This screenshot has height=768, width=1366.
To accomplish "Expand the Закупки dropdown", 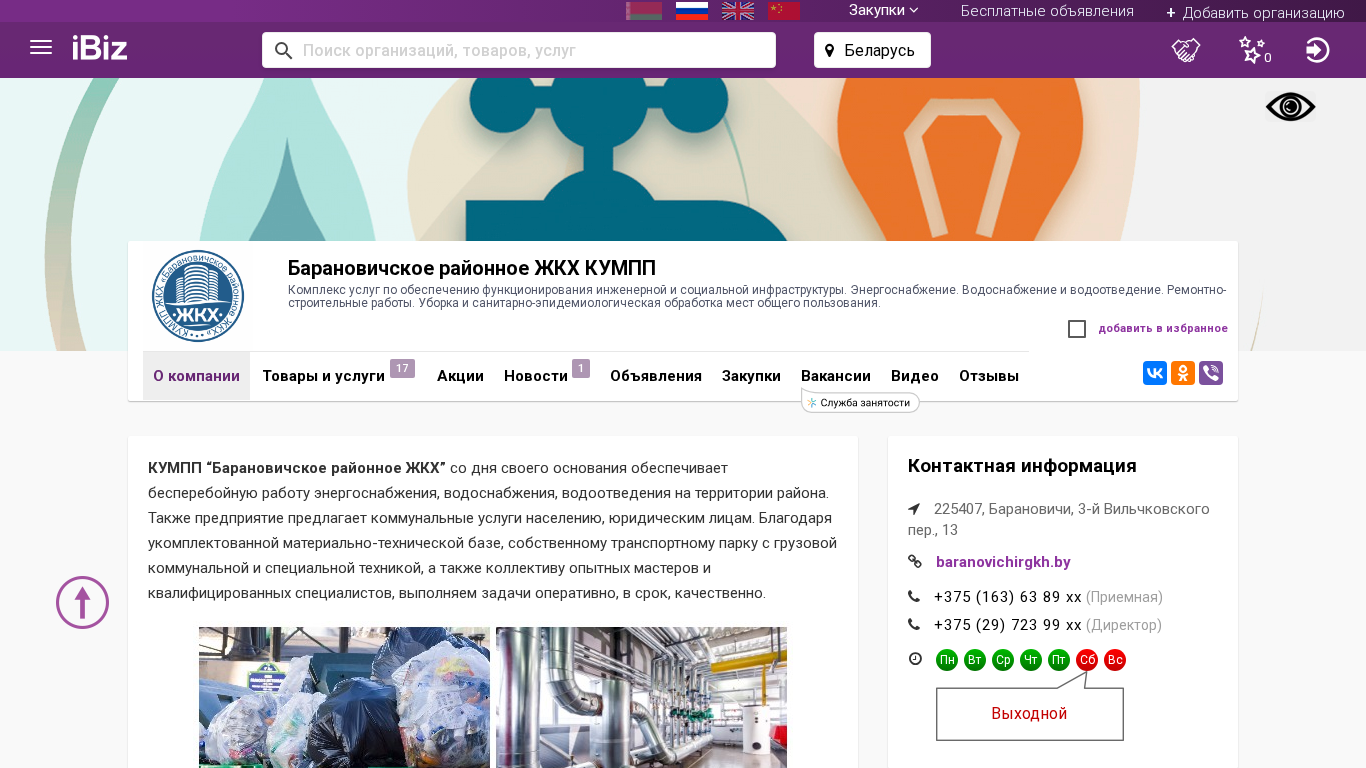I will [884, 10].
